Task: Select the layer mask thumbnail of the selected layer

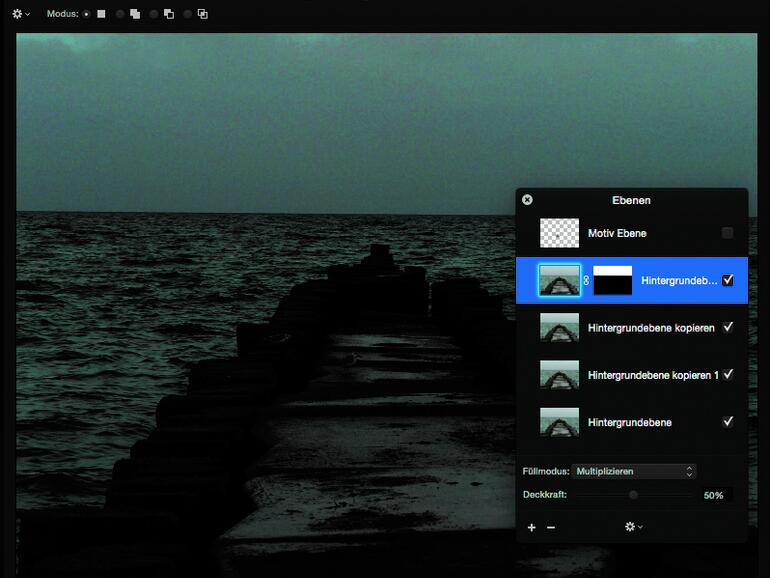Action: pos(612,281)
